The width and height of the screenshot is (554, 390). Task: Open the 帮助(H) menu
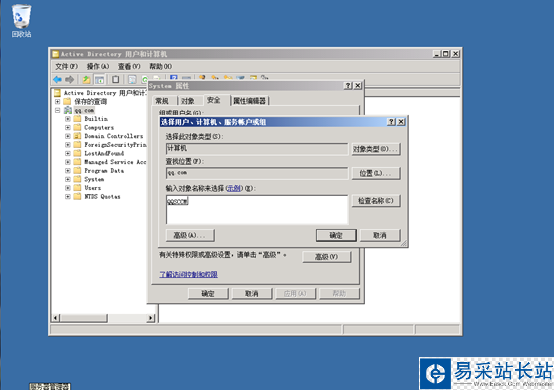[160, 66]
